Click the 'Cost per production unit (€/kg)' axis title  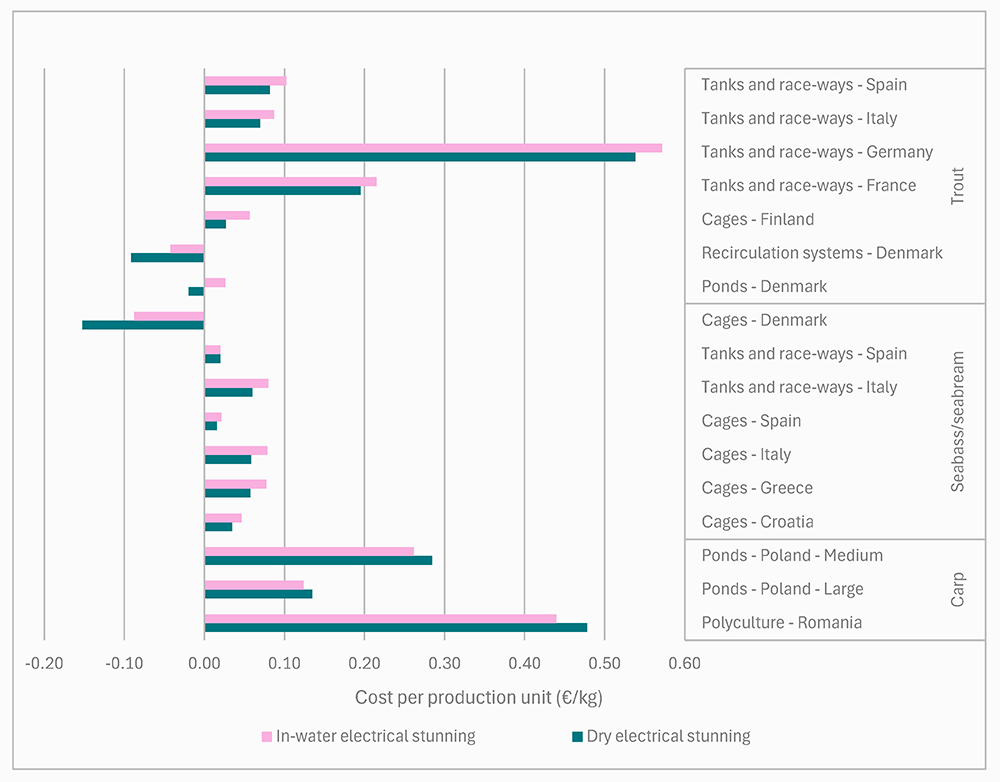(479, 697)
